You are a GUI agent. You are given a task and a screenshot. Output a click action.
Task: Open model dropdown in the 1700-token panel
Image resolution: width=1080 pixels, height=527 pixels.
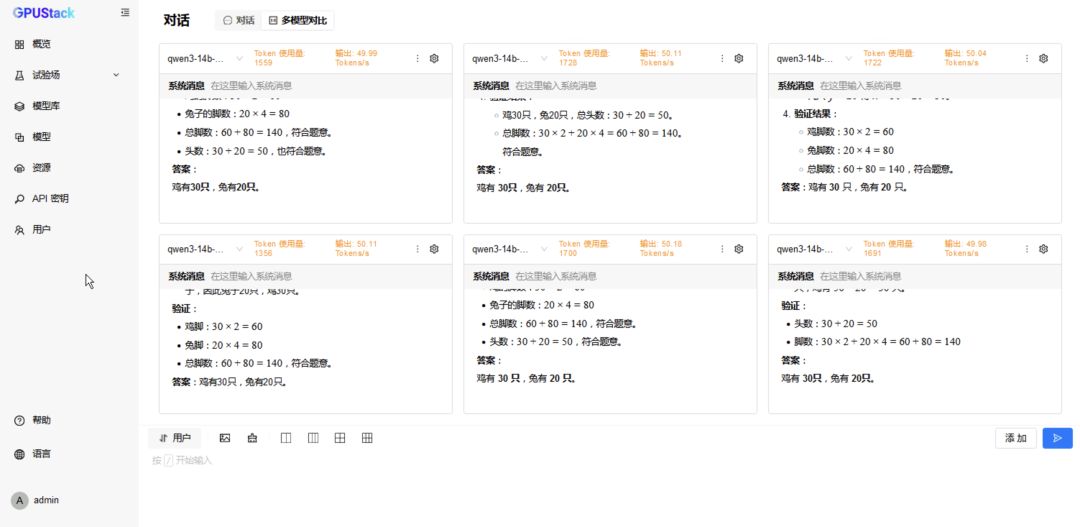(510, 249)
